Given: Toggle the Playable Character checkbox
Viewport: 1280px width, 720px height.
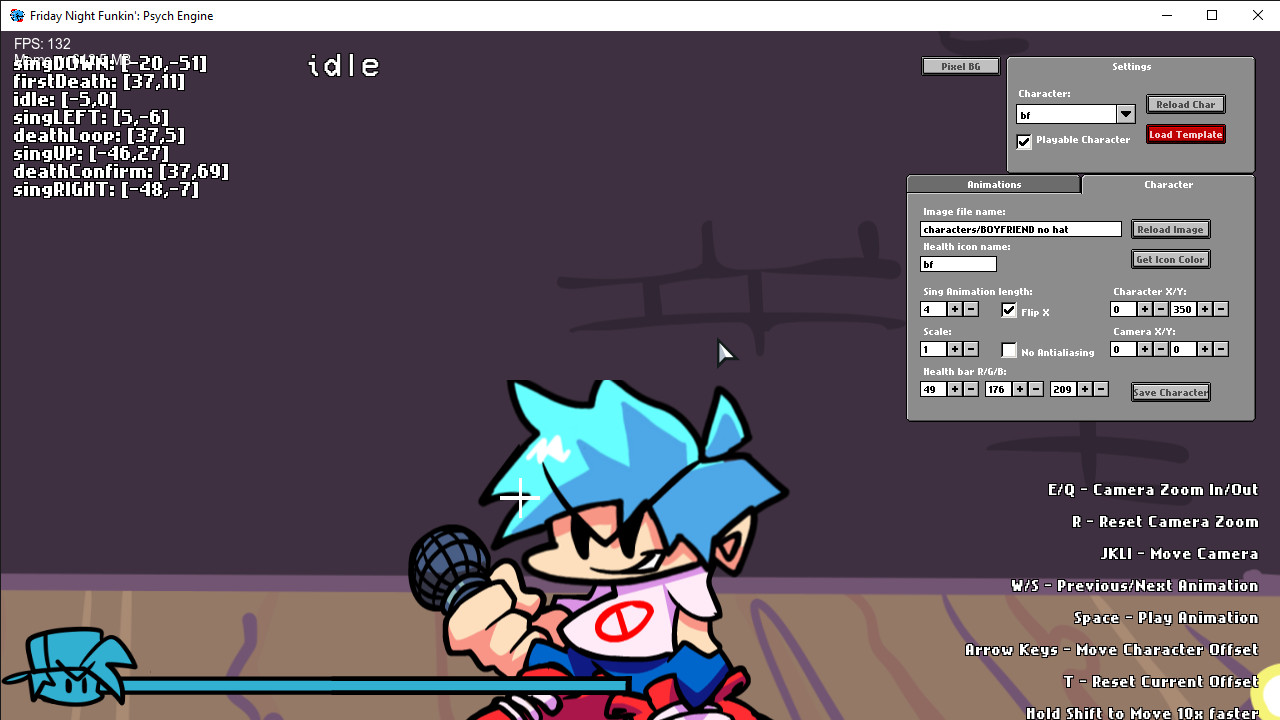Looking at the screenshot, I should (1024, 141).
